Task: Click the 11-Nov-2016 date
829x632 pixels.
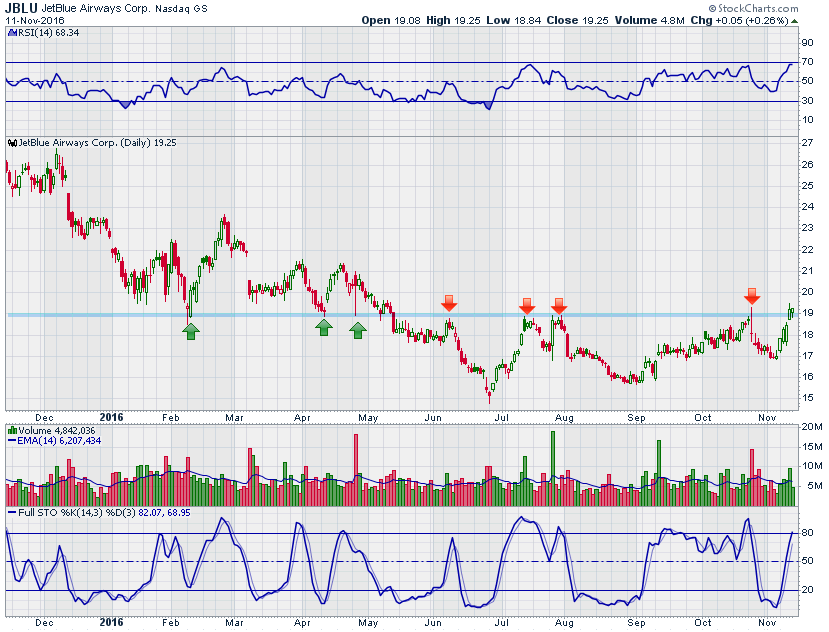Action: coord(34,21)
